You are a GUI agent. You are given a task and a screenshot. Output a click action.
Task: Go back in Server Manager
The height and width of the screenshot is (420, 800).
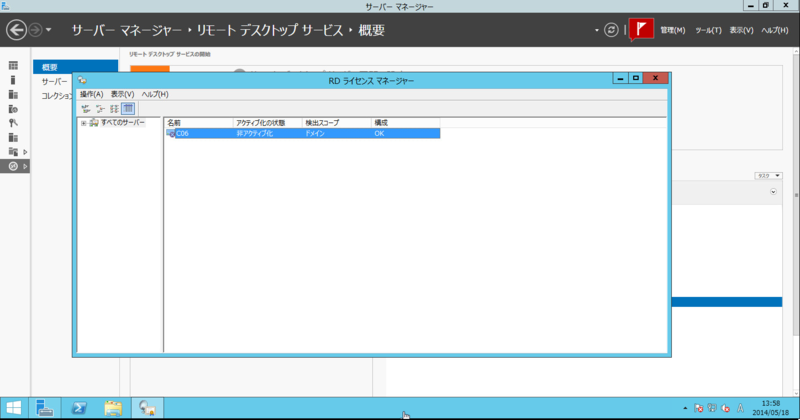[16, 30]
